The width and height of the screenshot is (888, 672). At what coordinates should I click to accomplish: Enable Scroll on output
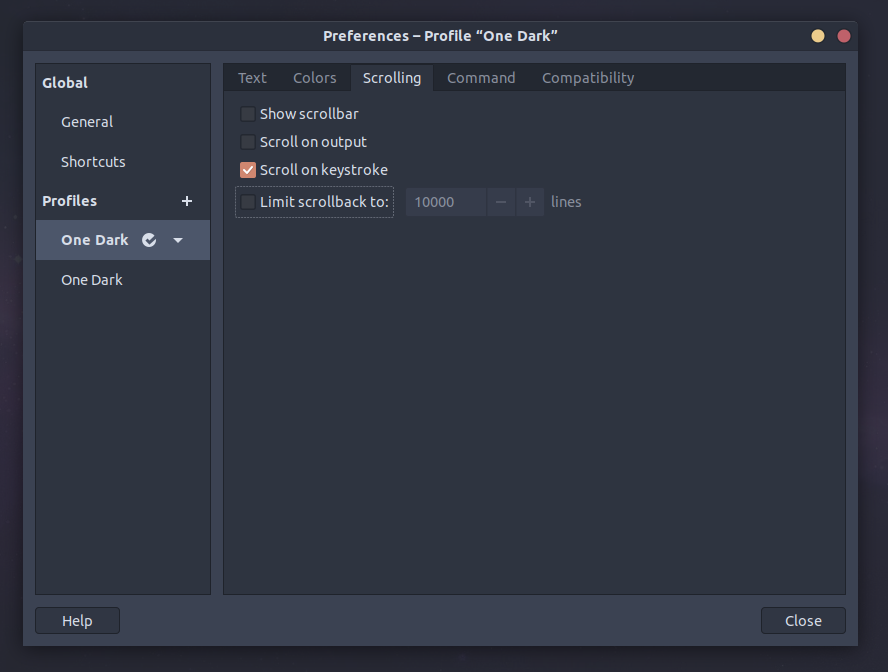[248, 142]
